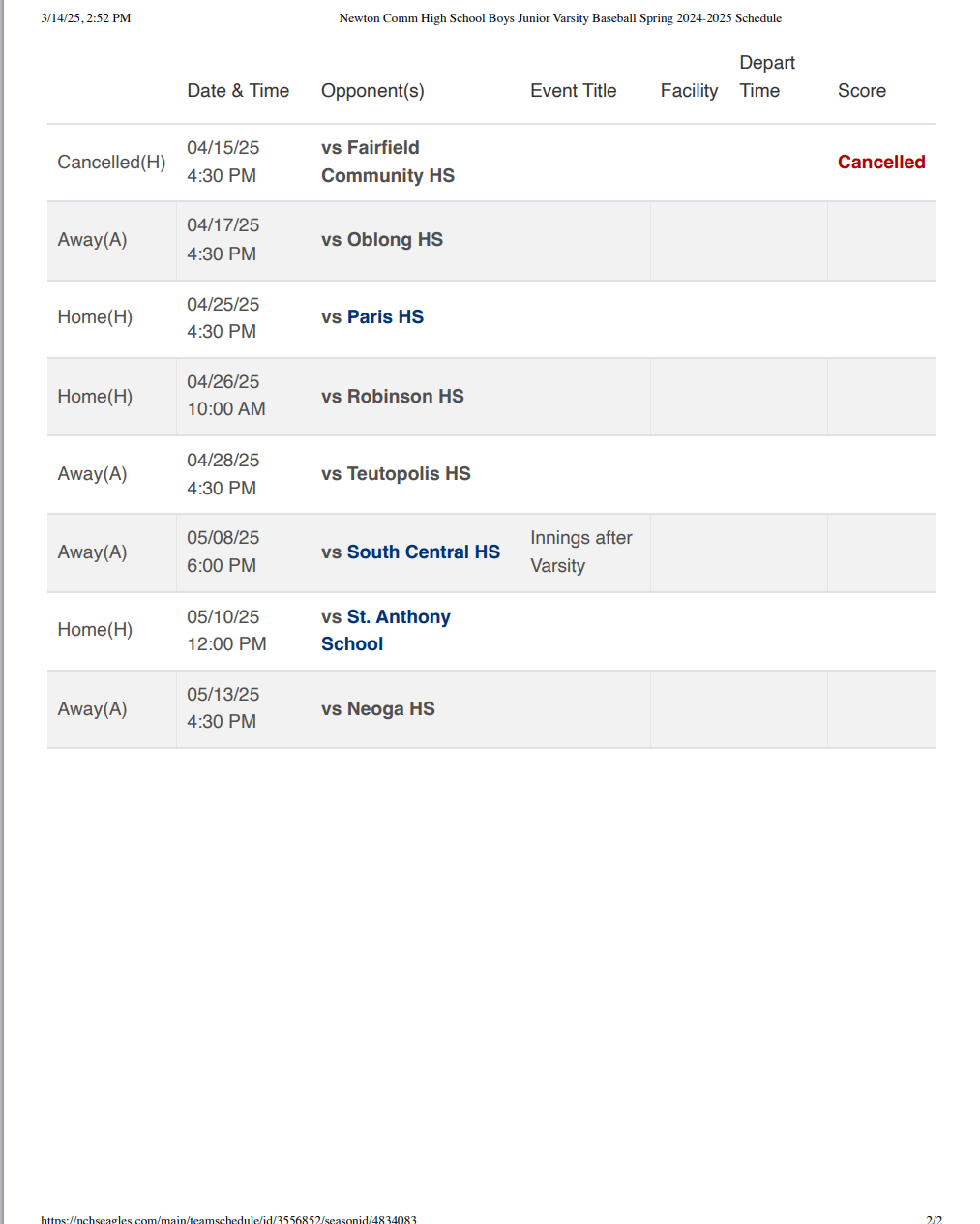This screenshot has width=980, height=1224.
Task: Click the Opponent(s) column header
Action: (x=372, y=91)
